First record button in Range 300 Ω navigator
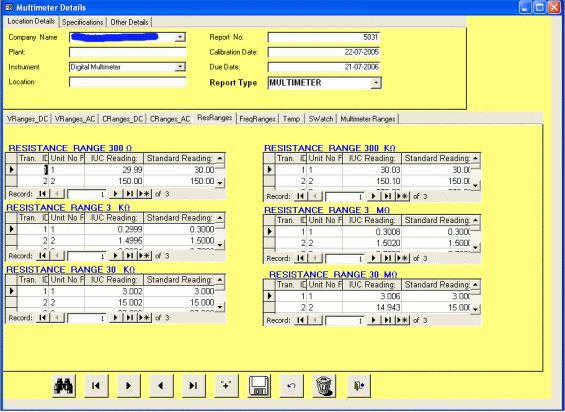This screenshot has height=412, width=565. 43,194
